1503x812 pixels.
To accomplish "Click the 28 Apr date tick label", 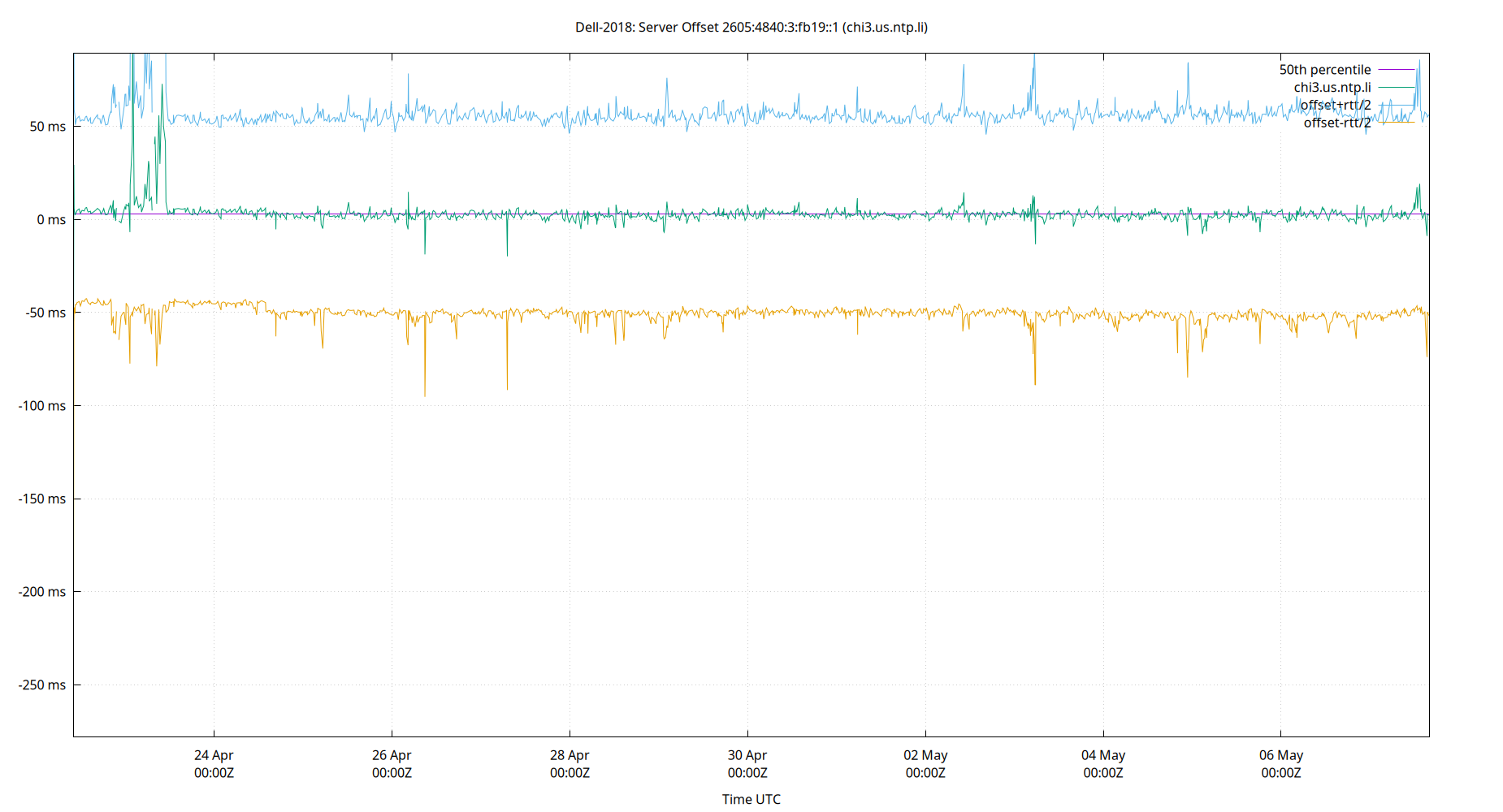I will click(x=570, y=754).
